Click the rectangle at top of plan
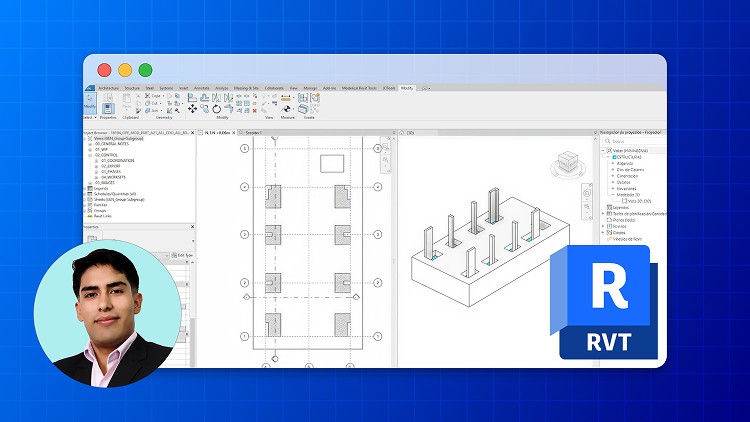This screenshot has width=750, height=422. (x=332, y=164)
